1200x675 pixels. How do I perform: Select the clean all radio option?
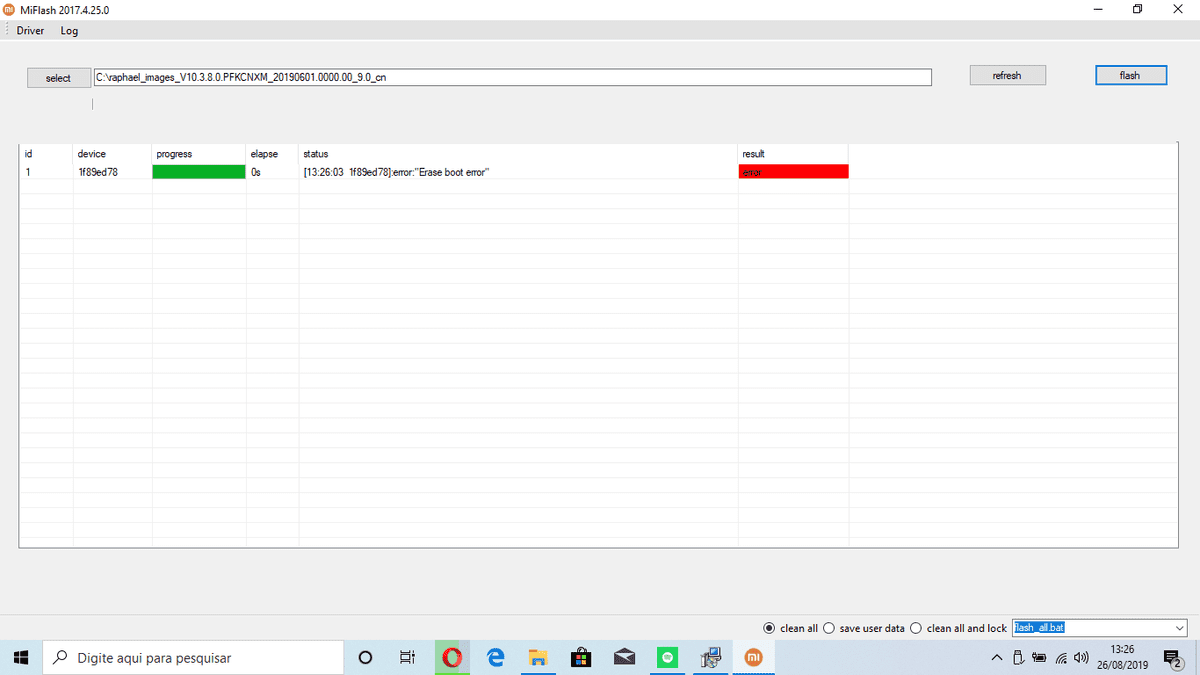(x=791, y=628)
